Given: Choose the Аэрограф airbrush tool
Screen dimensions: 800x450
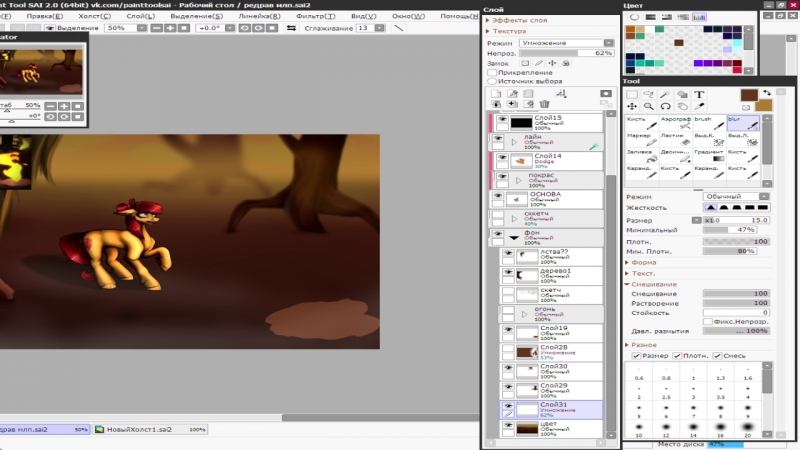Looking at the screenshot, I should point(676,122).
